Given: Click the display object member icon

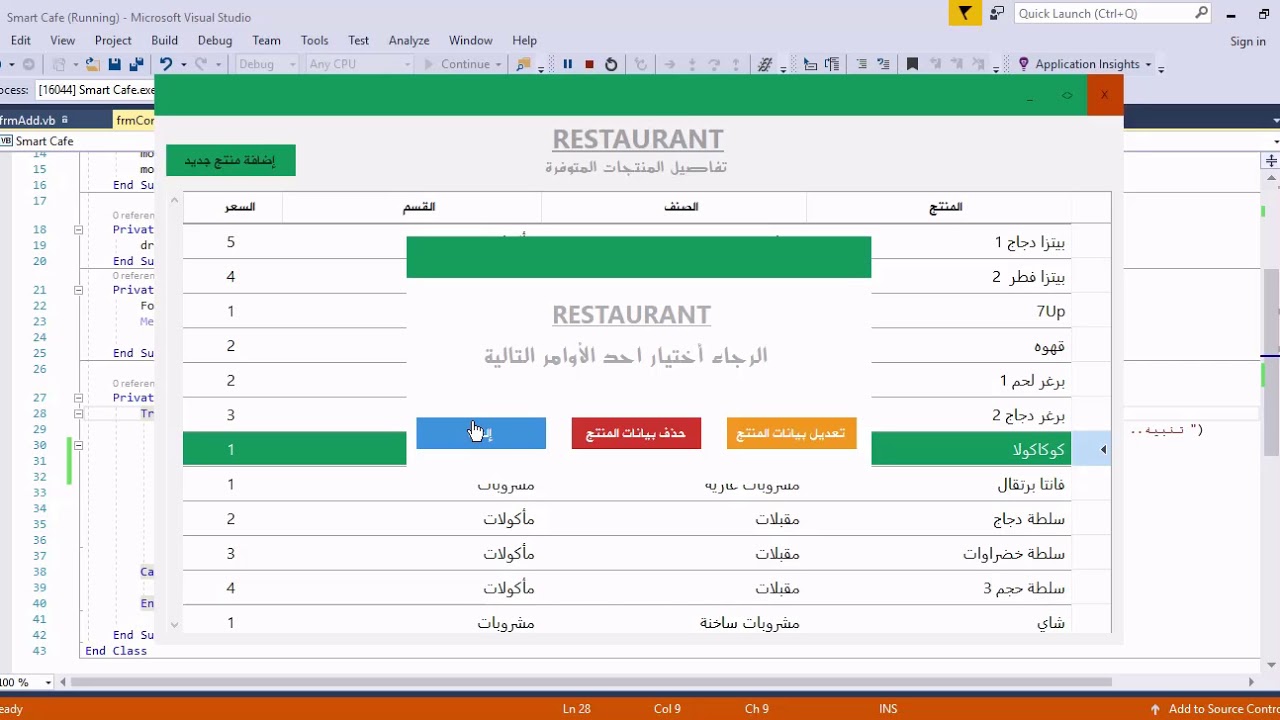Looking at the screenshot, I should [x=810, y=64].
